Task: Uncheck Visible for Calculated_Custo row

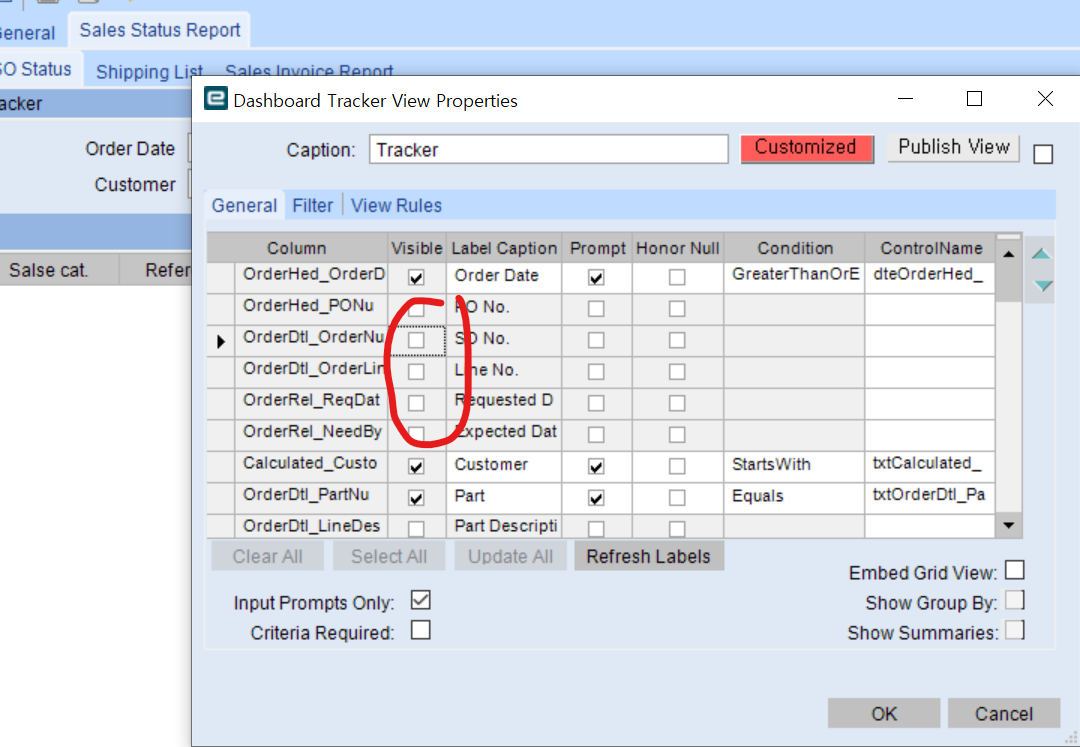Action: coord(416,467)
